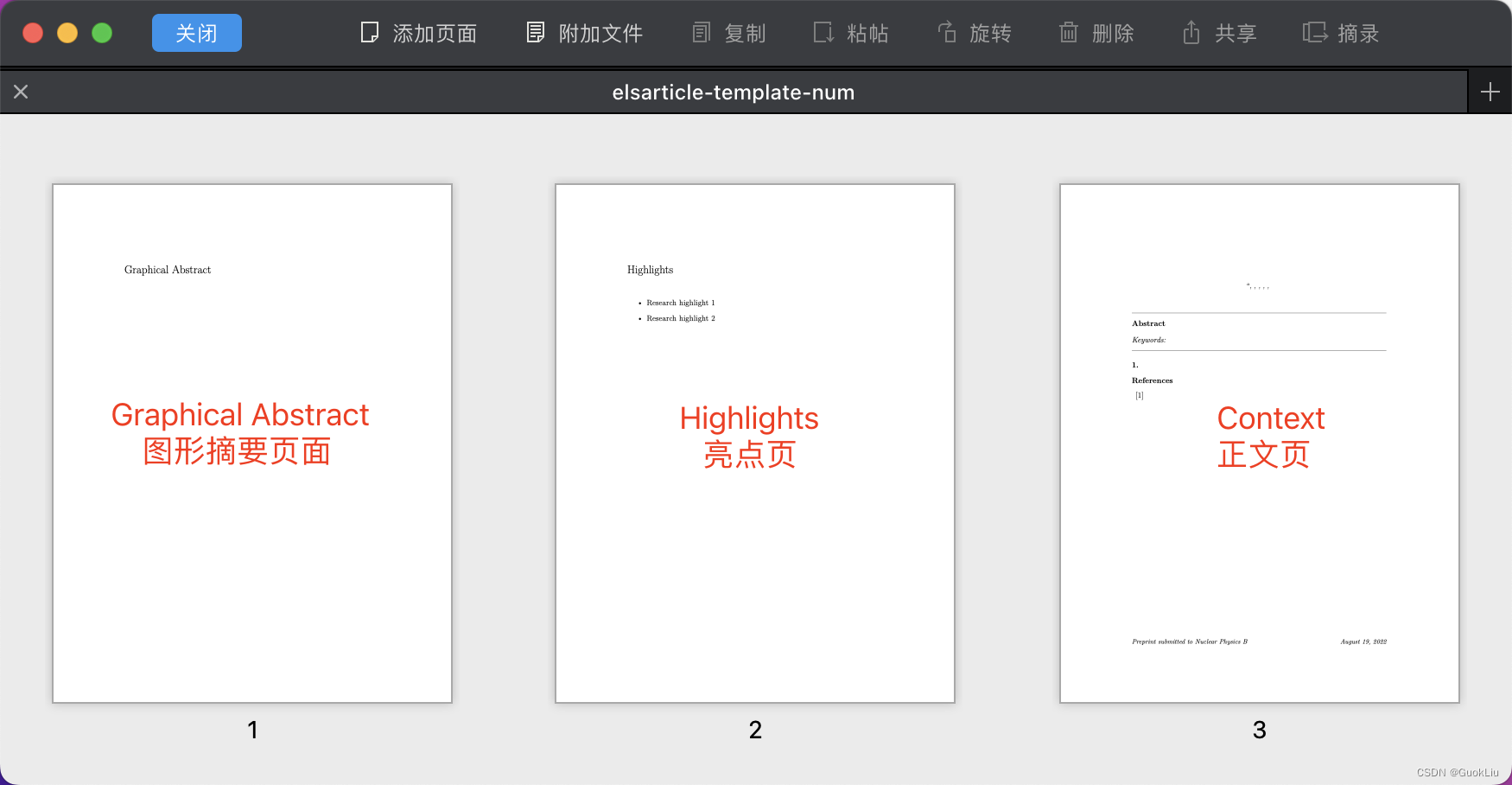
Task: Close the current document tab with the × icon
Action: point(21,91)
